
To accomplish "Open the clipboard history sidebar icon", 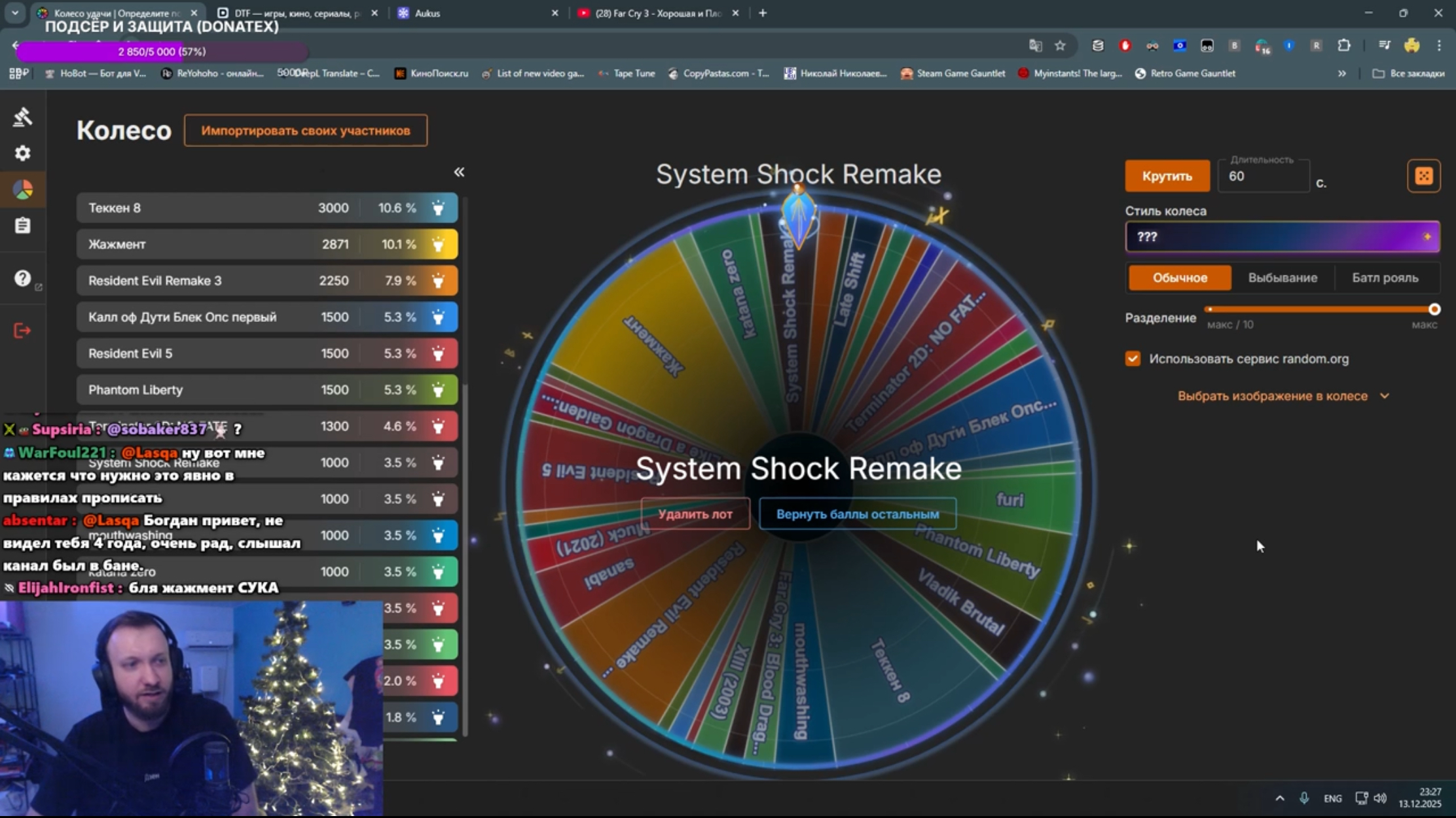I will click(x=23, y=226).
